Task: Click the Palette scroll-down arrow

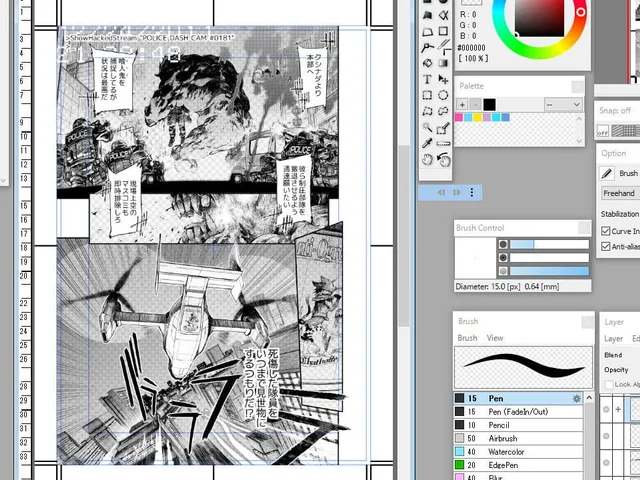Action: pyautogui.click(x=579, y=141)
